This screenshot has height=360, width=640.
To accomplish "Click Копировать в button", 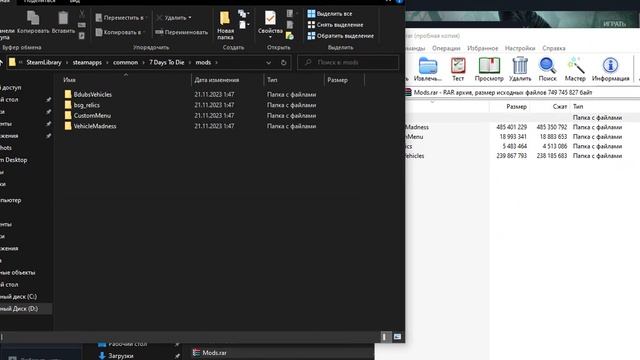I will click(119, 32).
